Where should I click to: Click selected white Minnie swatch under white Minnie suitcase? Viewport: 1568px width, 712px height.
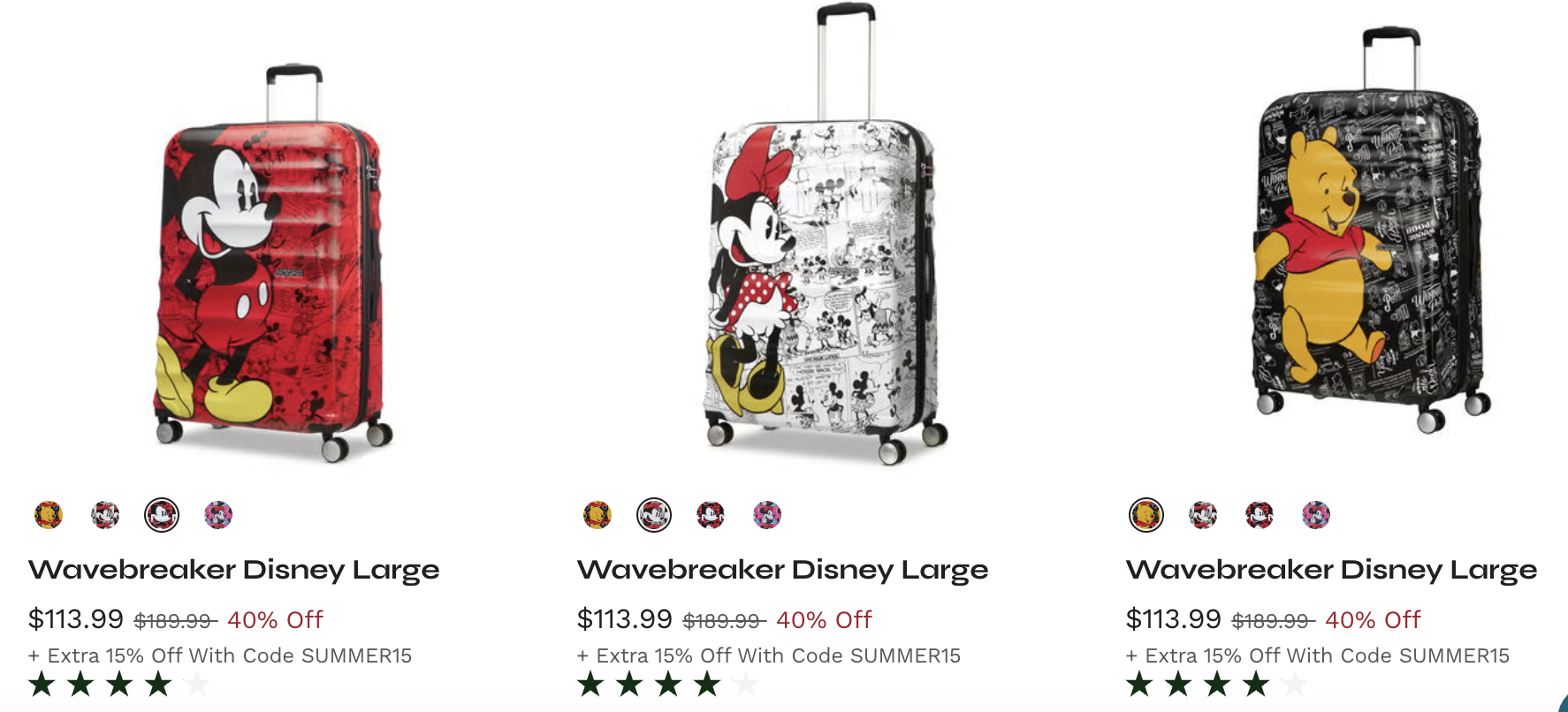coord(654,514)
